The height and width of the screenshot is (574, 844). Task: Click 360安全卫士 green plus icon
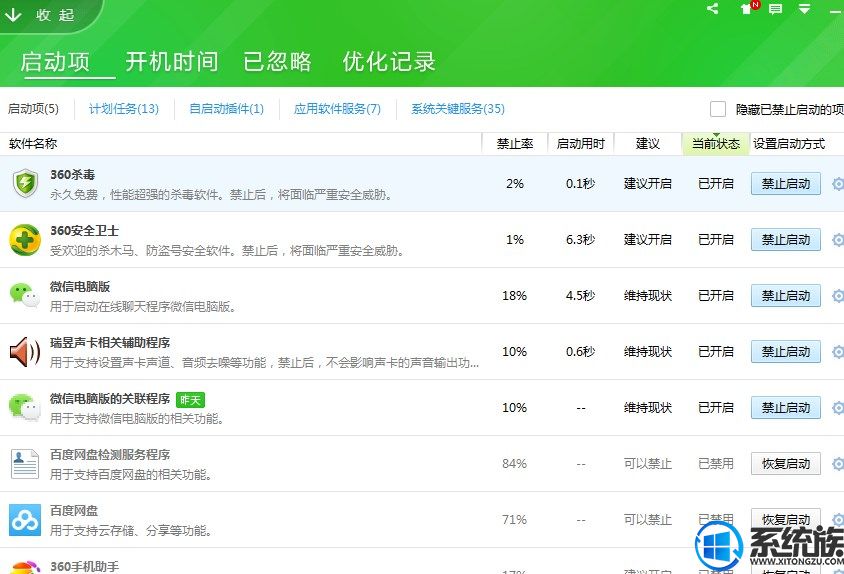tap(25, 240)
